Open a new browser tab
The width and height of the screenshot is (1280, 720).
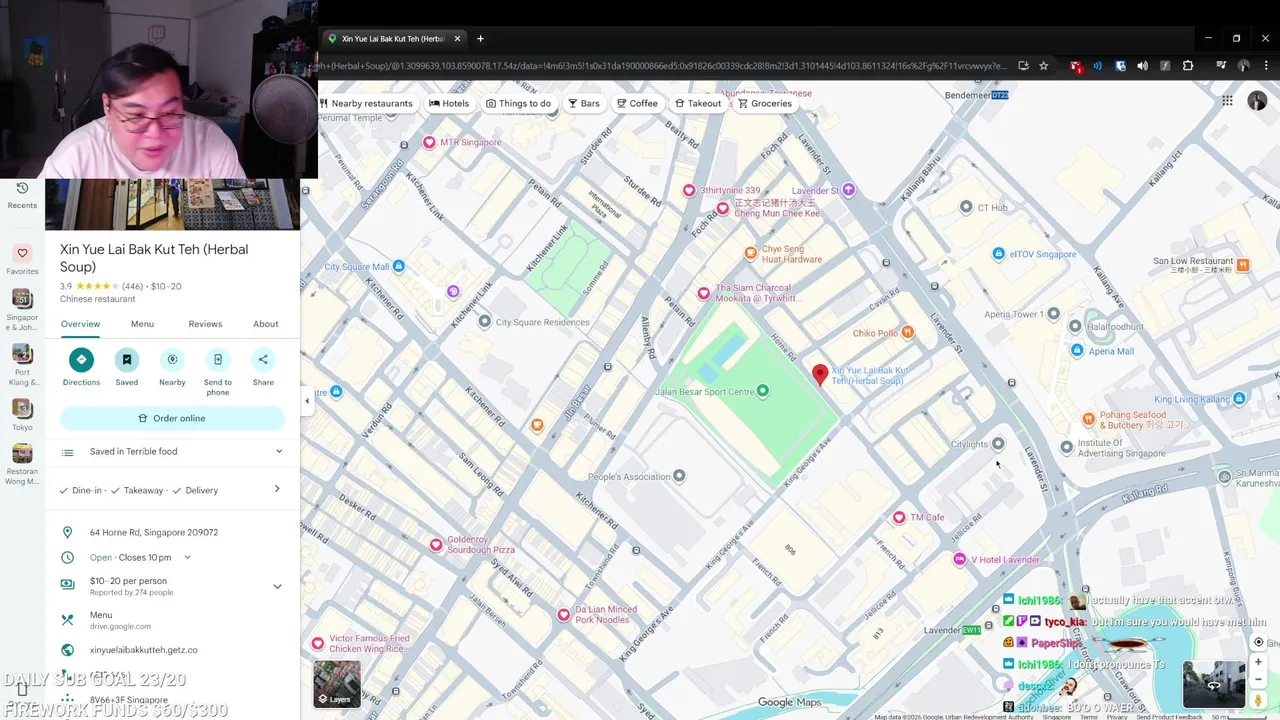tap(480, 38)
